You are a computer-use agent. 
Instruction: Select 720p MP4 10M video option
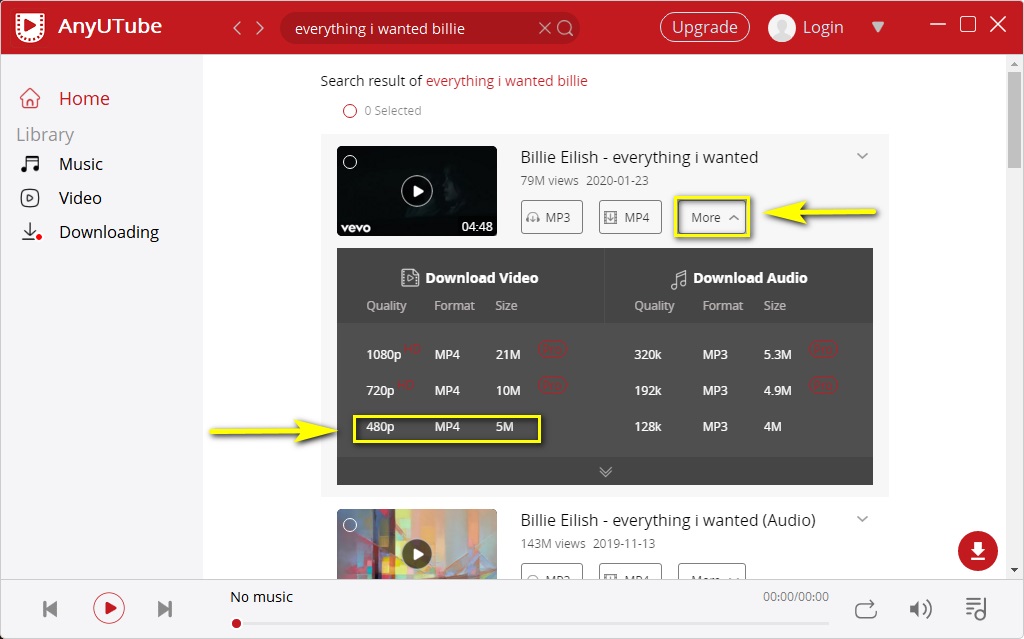443,391
